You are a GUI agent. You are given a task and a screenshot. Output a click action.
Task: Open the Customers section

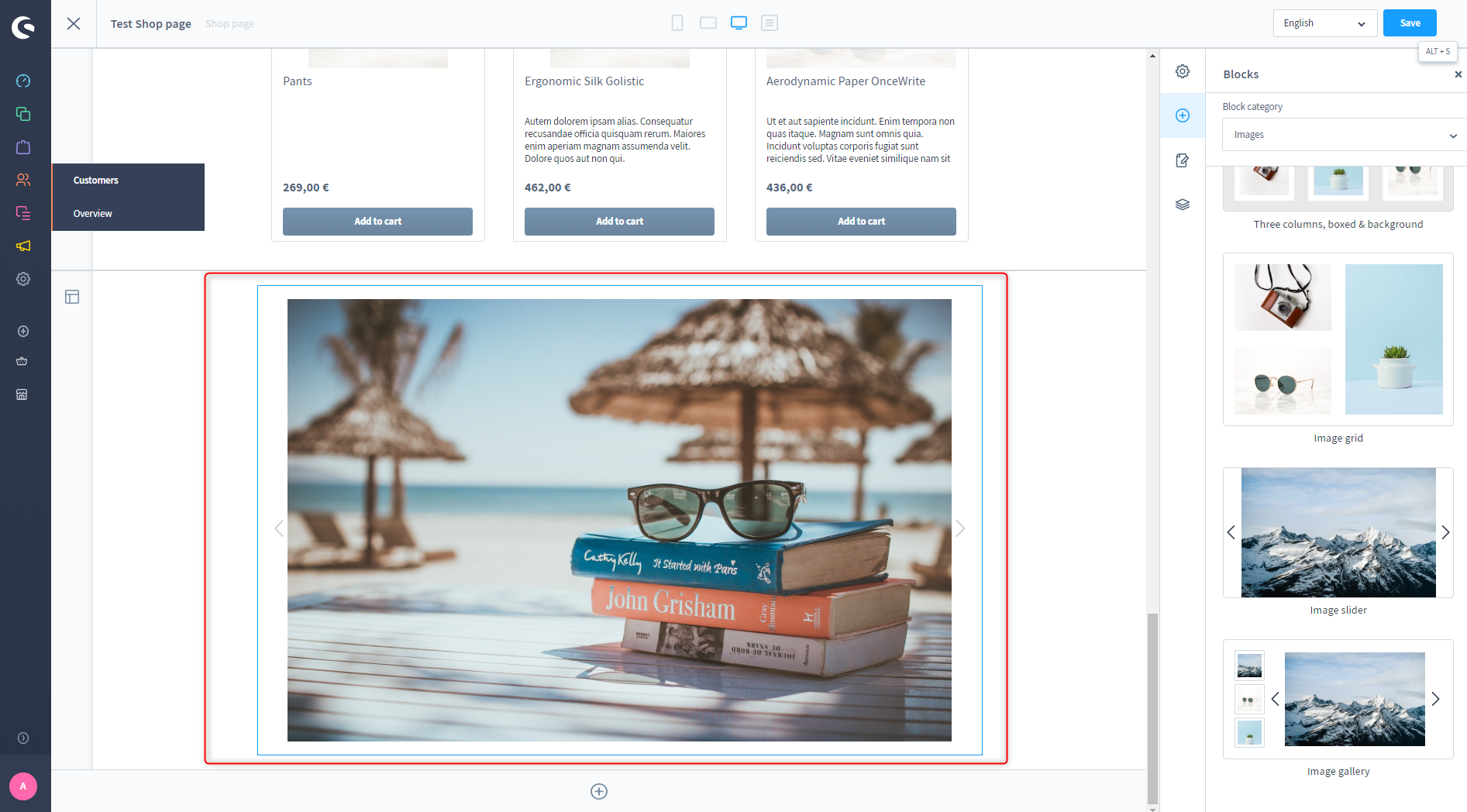23,180
